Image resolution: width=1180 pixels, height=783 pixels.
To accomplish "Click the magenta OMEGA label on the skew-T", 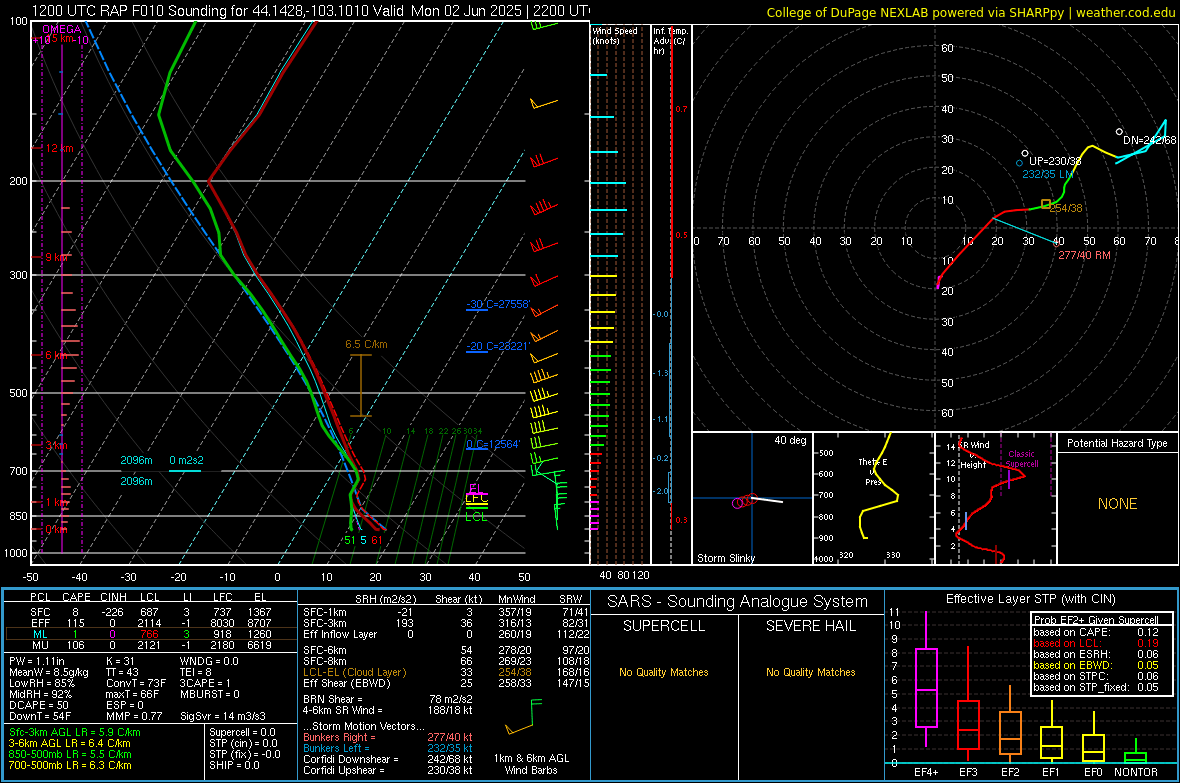I will coord(62,29).
